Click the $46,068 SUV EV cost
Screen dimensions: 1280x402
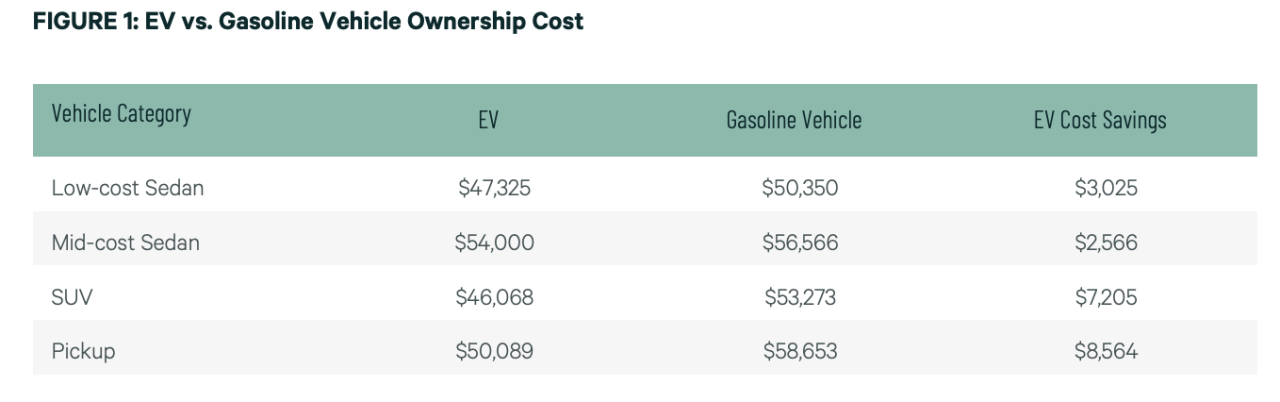(x=494, y=297)
